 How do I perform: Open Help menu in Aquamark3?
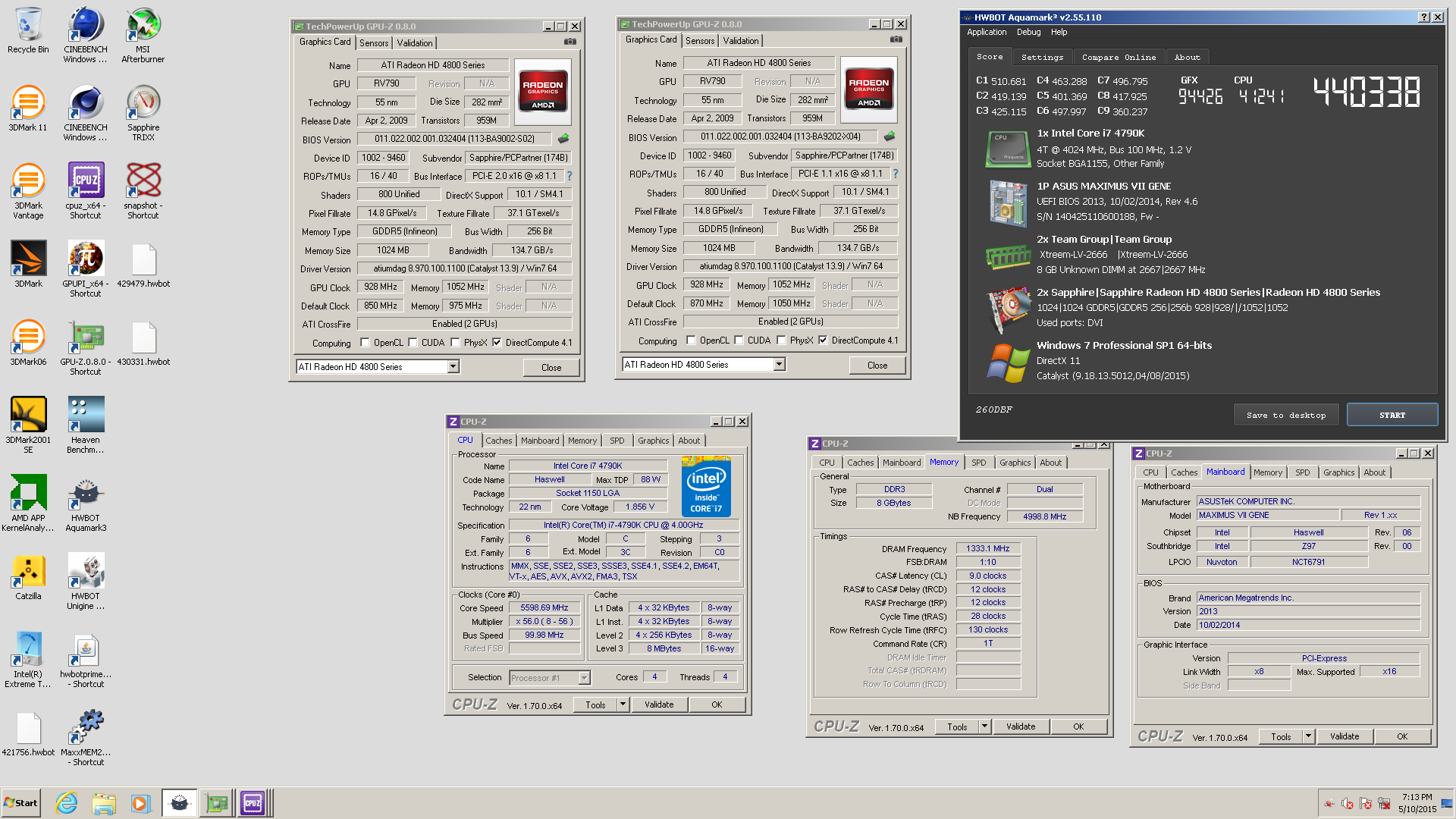(x=1059, y=32)
